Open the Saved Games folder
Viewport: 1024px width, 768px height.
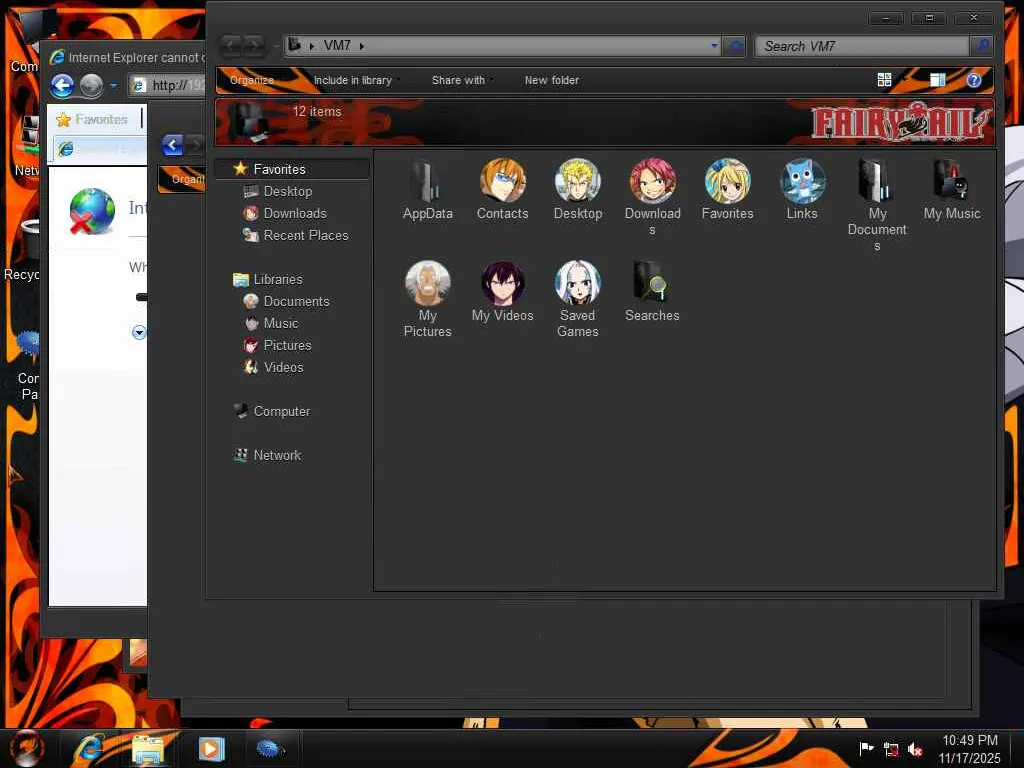(577, 299)
